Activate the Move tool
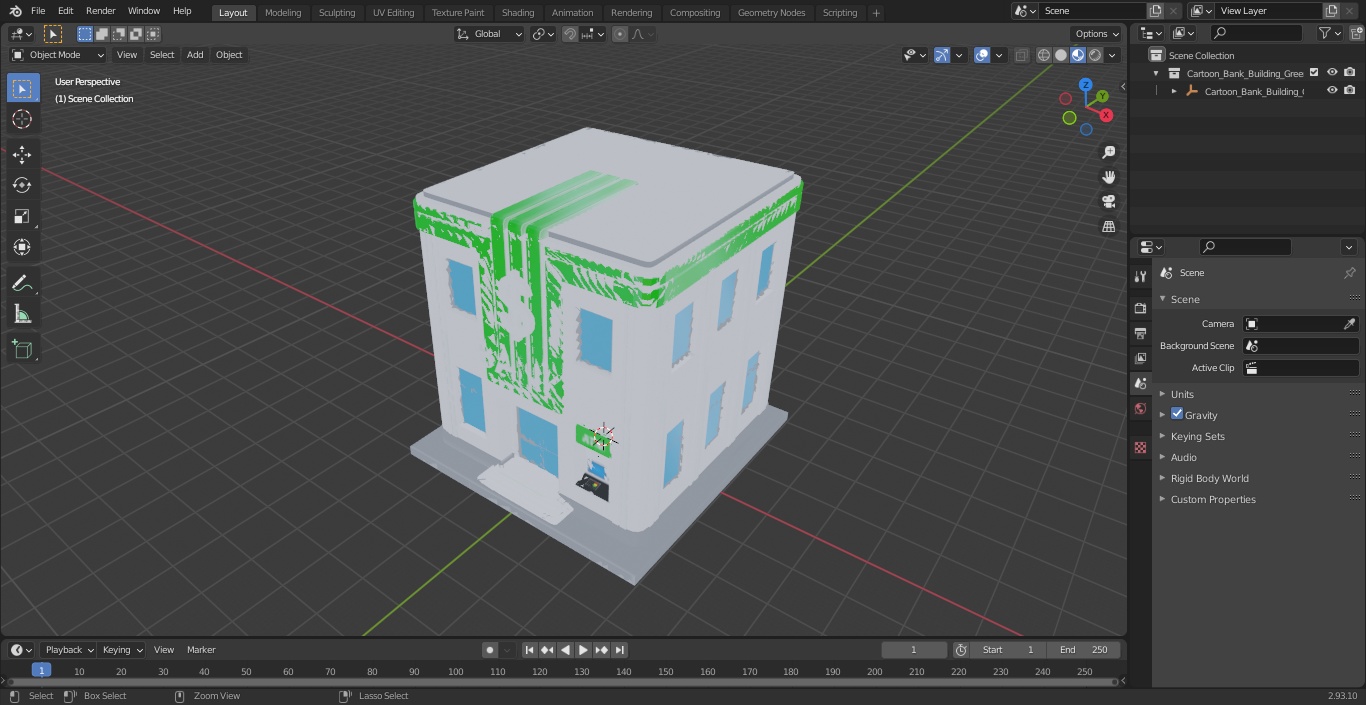This screenshot has width=1366, height=705. tap(22, 154)
